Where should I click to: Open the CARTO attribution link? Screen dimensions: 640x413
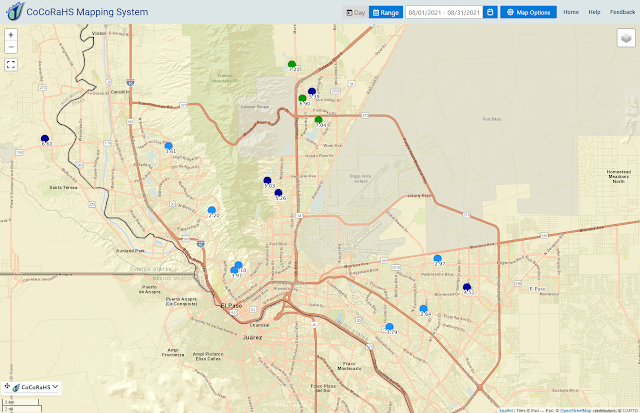[630, 411]
